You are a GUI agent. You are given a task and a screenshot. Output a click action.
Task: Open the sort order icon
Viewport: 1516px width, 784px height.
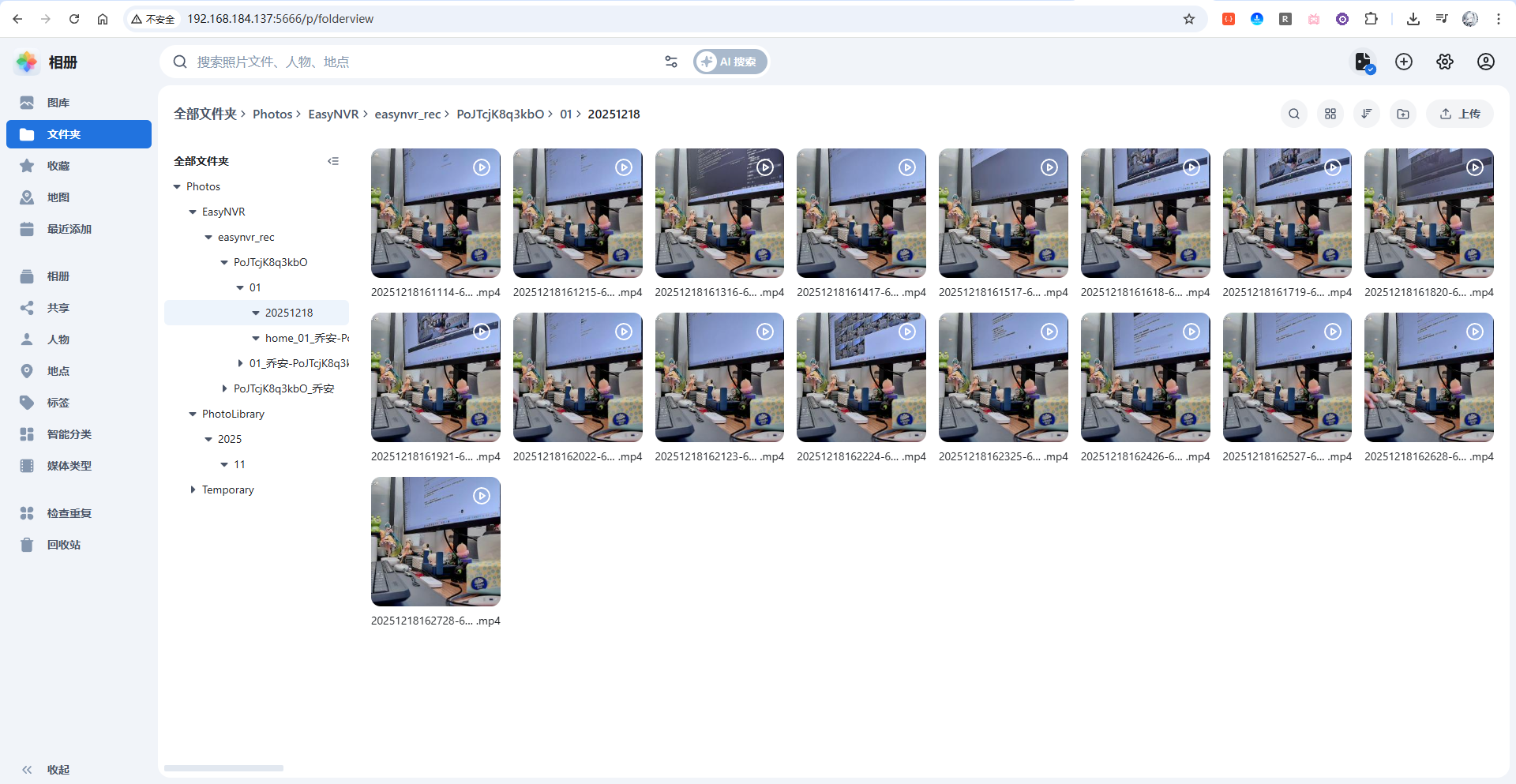click(1367, 114)
